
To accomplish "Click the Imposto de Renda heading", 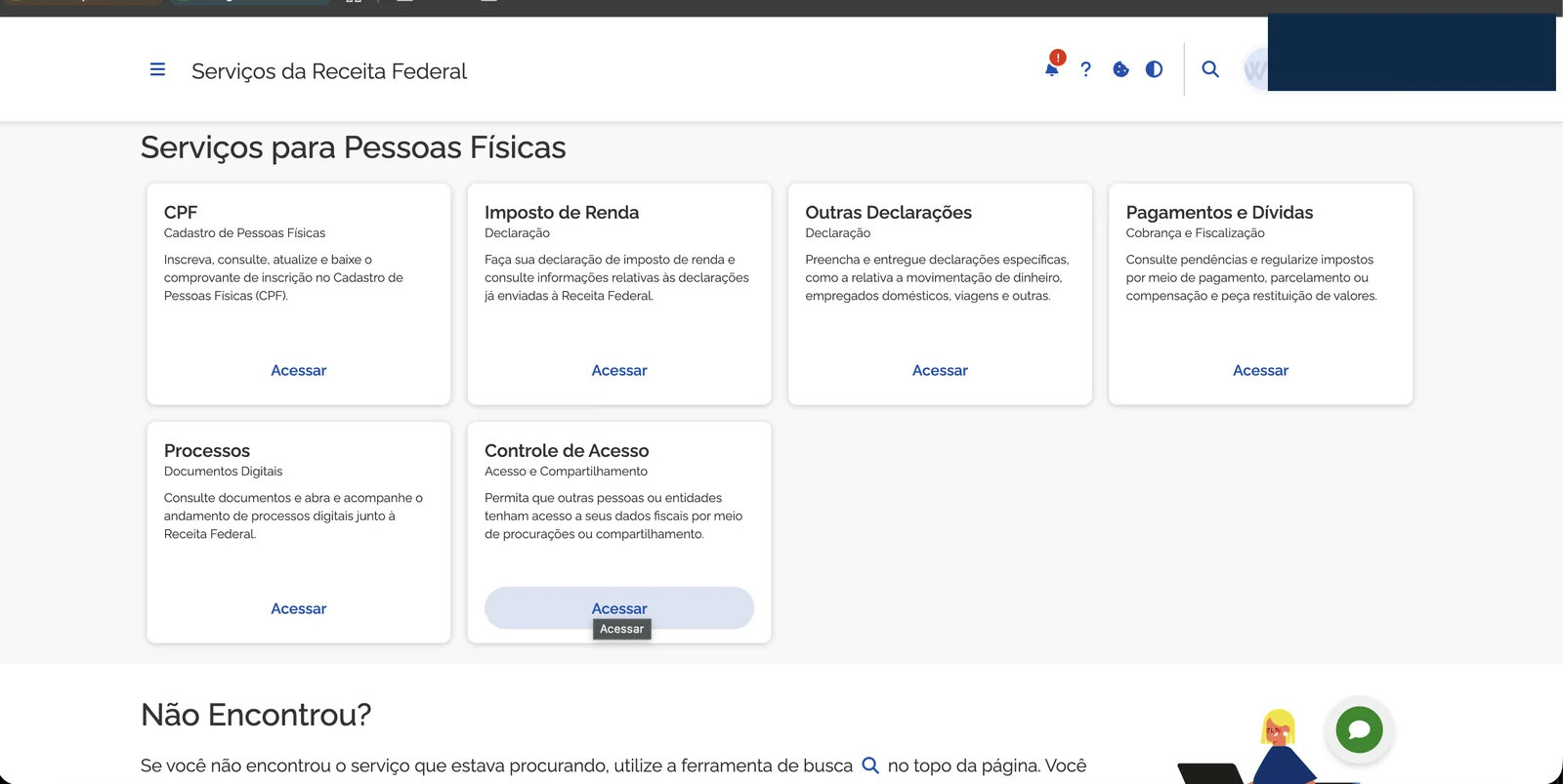I will click(562, 212).
